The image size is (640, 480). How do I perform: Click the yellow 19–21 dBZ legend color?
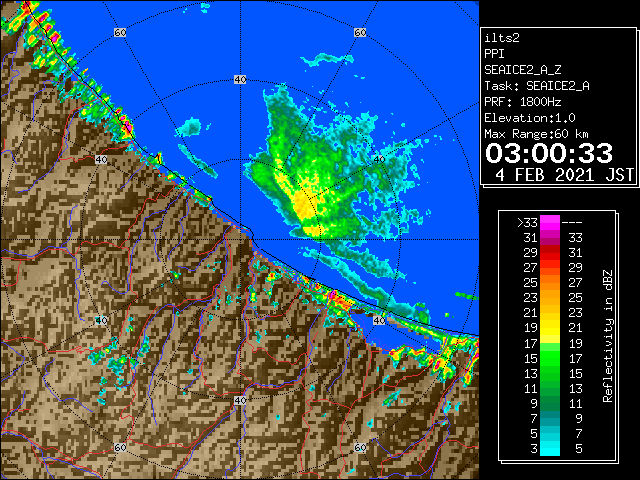pyautogui.click(x=550, y=328)
